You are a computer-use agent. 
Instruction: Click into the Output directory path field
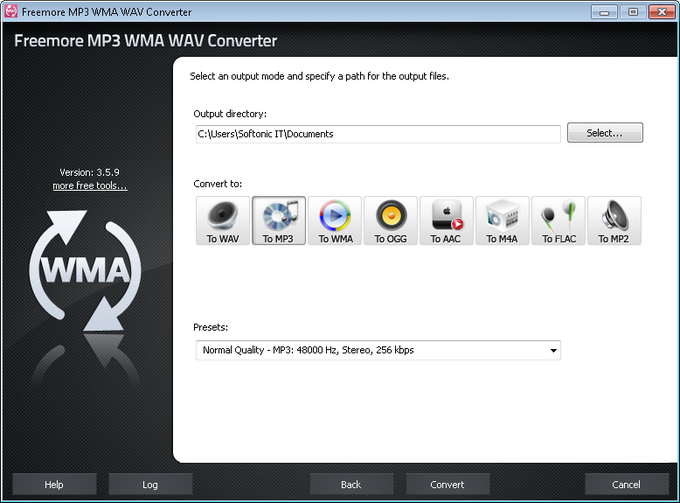[x=378, y=134]
